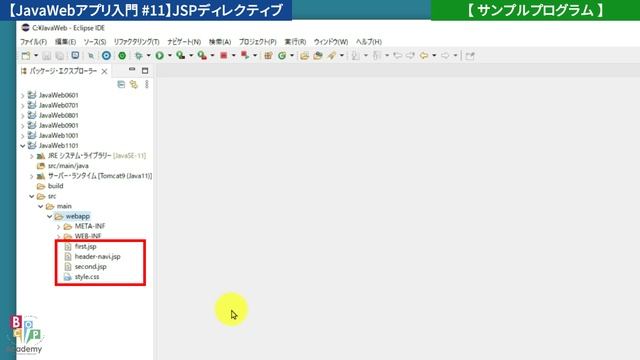The height and width of the screenshot is (360, 640).
Task: Click the New wizard toolbar icon
Action: (x=26, y=56)
